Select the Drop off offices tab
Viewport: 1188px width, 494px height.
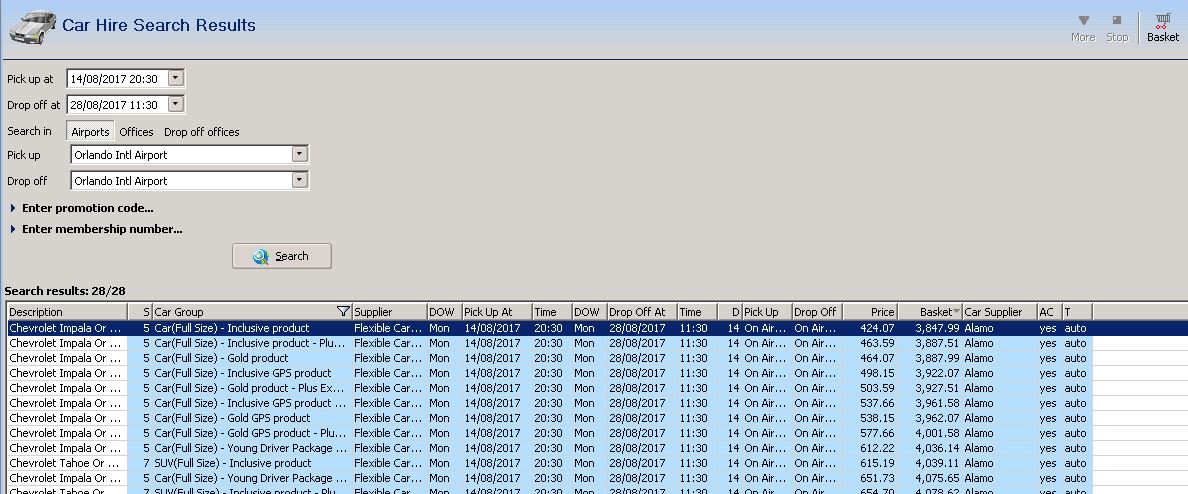click(202, 132)
